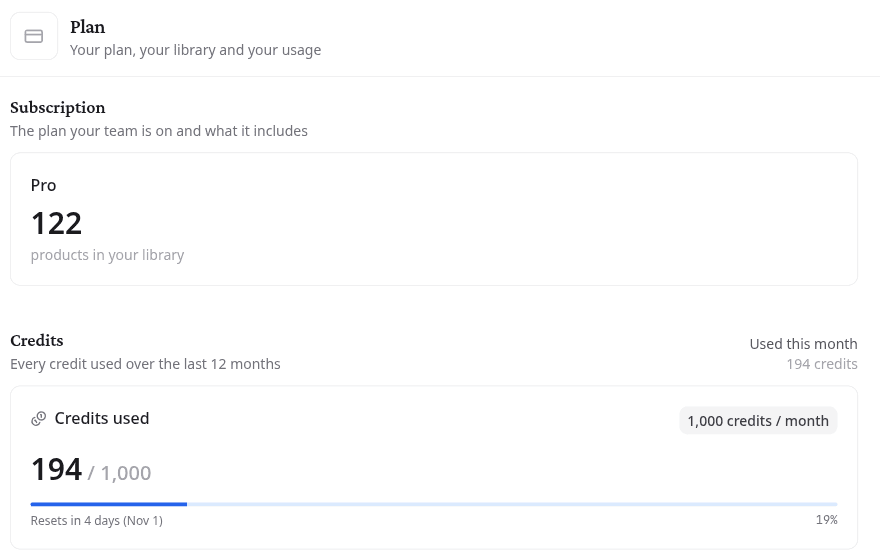The image size is (880, 552).
Task: Click the products in your library text
Action: (107, 255)
